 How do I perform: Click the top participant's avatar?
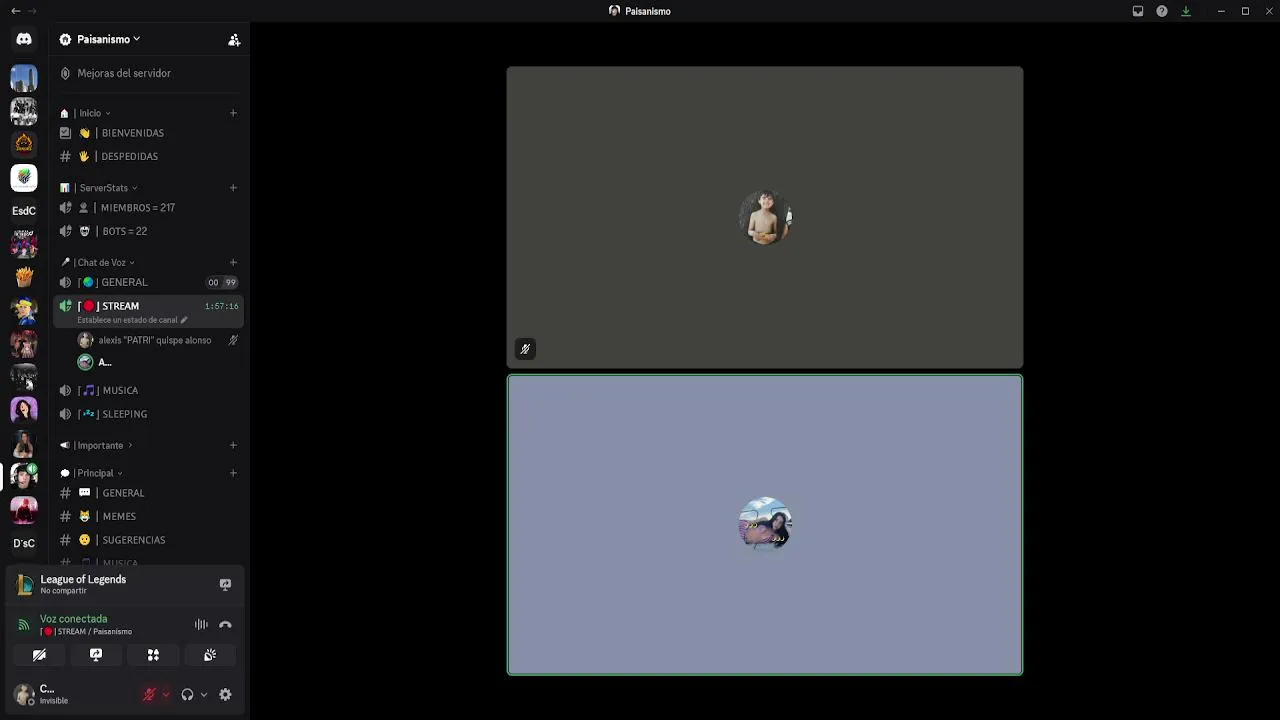765,217
